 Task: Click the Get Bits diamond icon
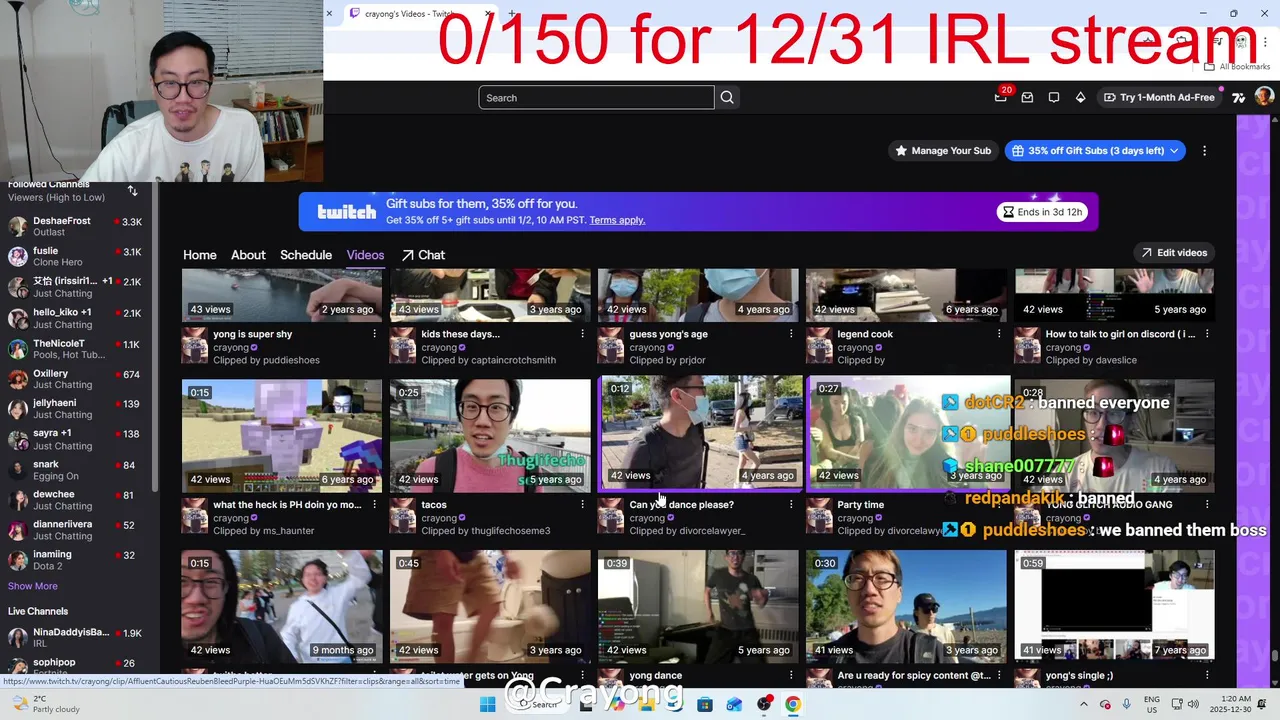pos(1080,97)
